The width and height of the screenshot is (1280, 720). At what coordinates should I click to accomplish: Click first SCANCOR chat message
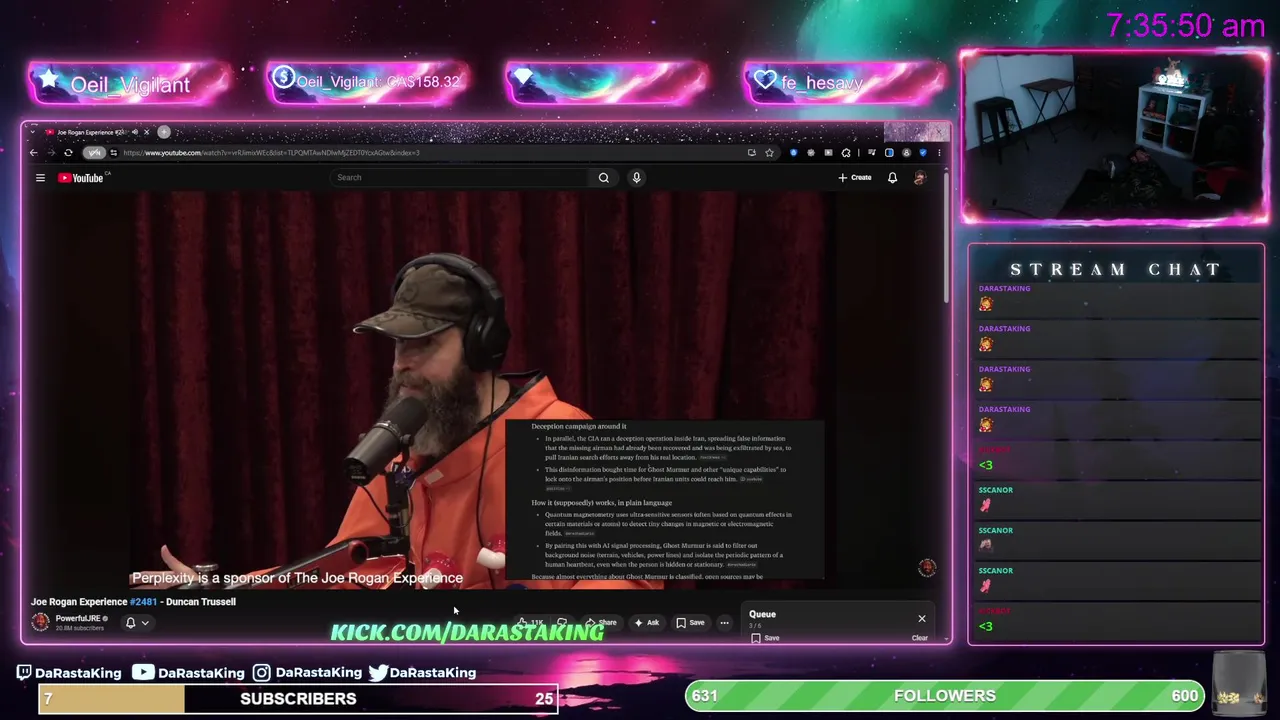pos(1116,499)
